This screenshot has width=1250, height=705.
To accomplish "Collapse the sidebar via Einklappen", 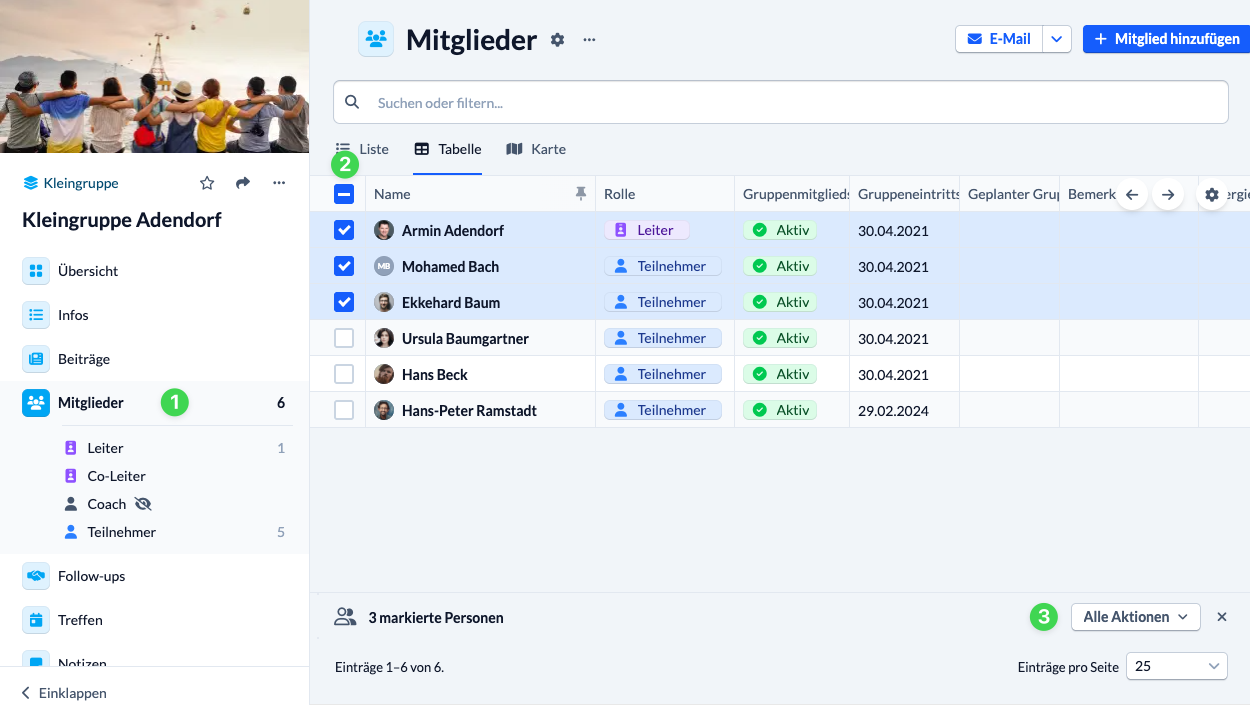I will coord(64,693).
